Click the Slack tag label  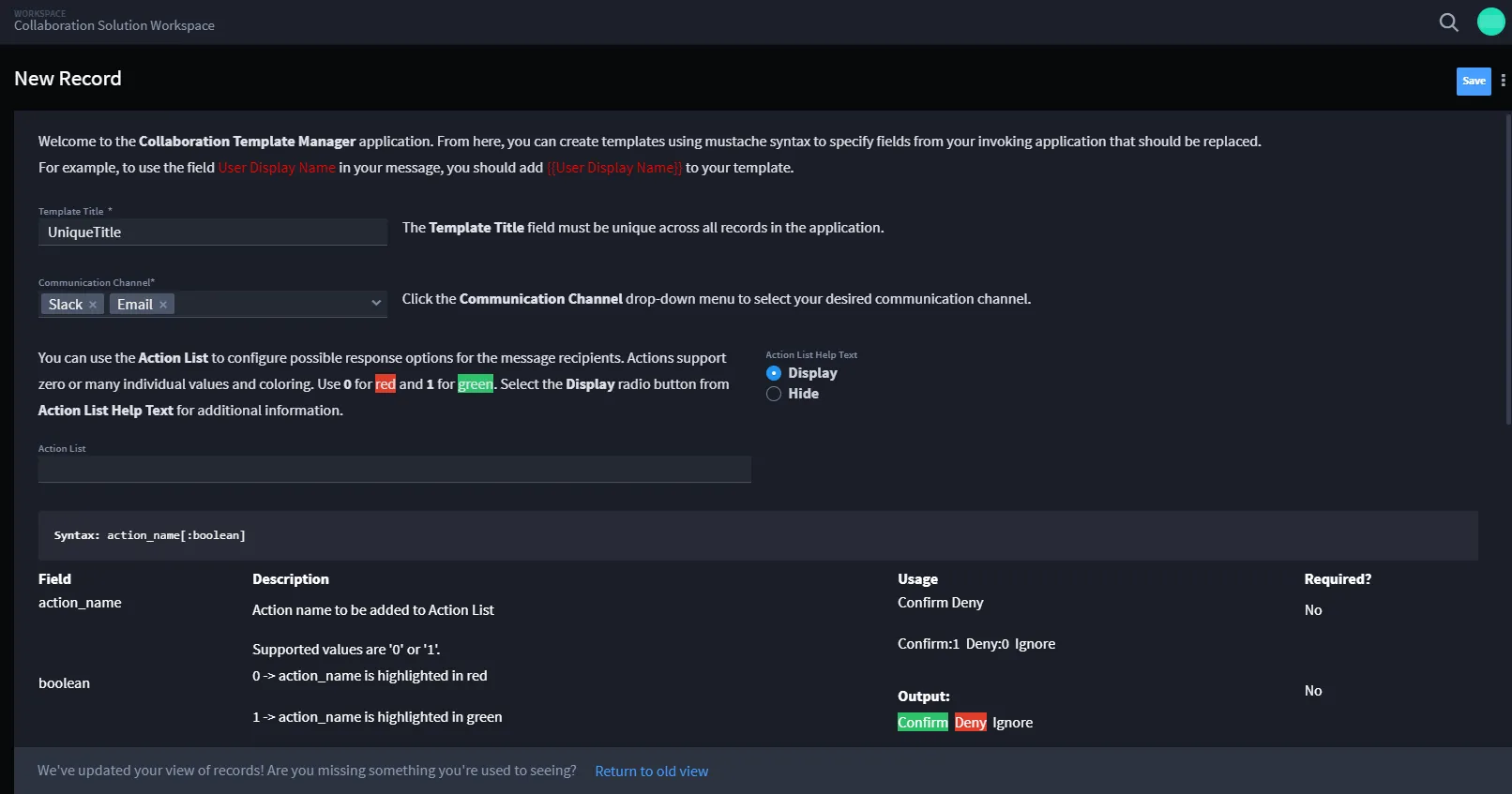point(66,305)
